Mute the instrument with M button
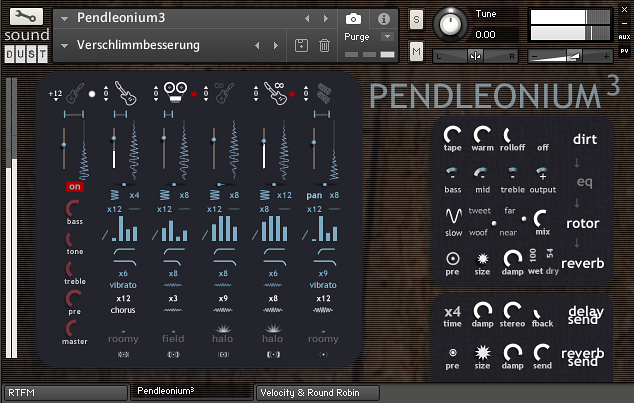The width and height of the screenshot is (634, 403). pos(416,52)
